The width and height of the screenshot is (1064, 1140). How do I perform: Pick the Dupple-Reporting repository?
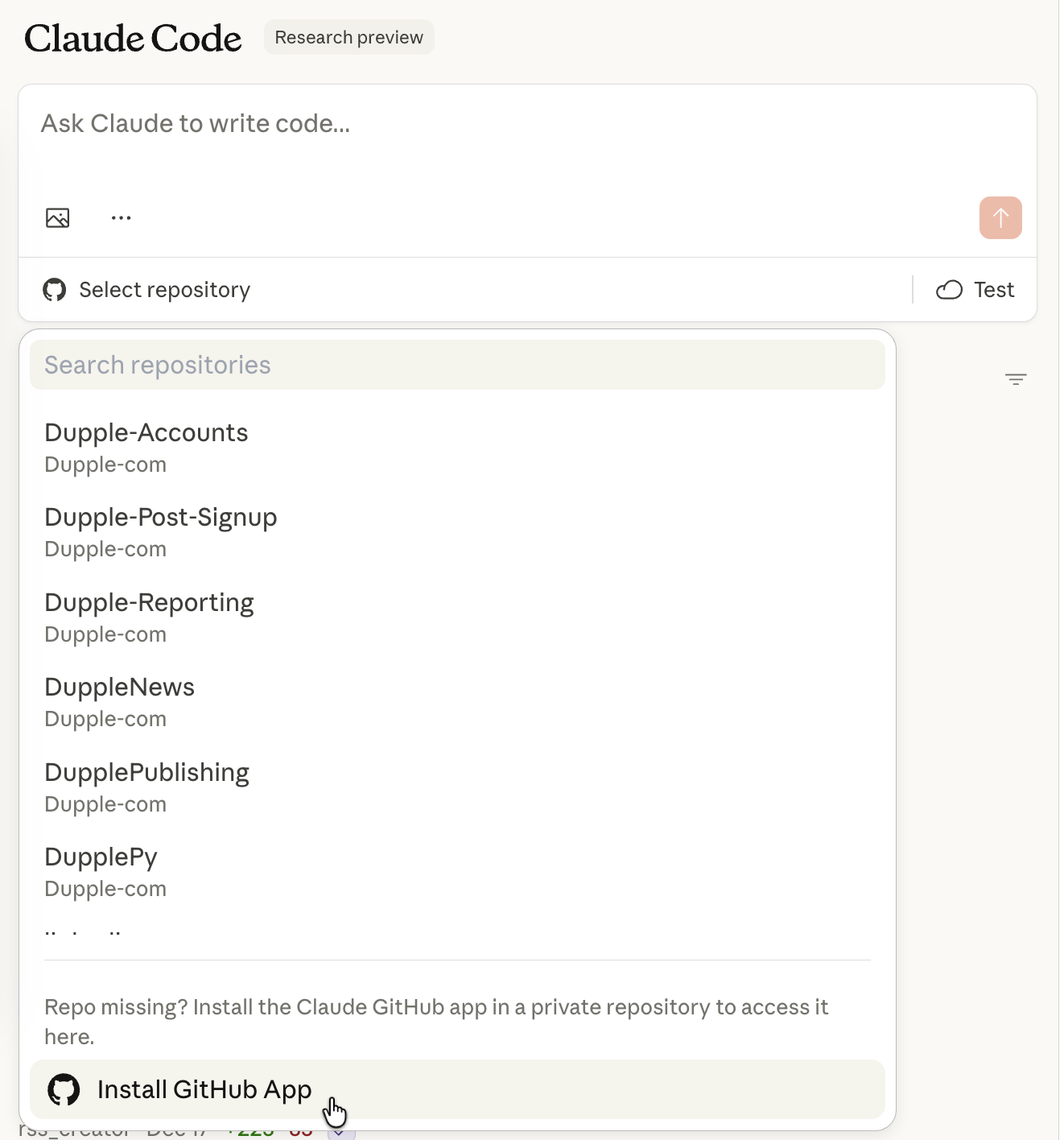(x=150, y=617)
